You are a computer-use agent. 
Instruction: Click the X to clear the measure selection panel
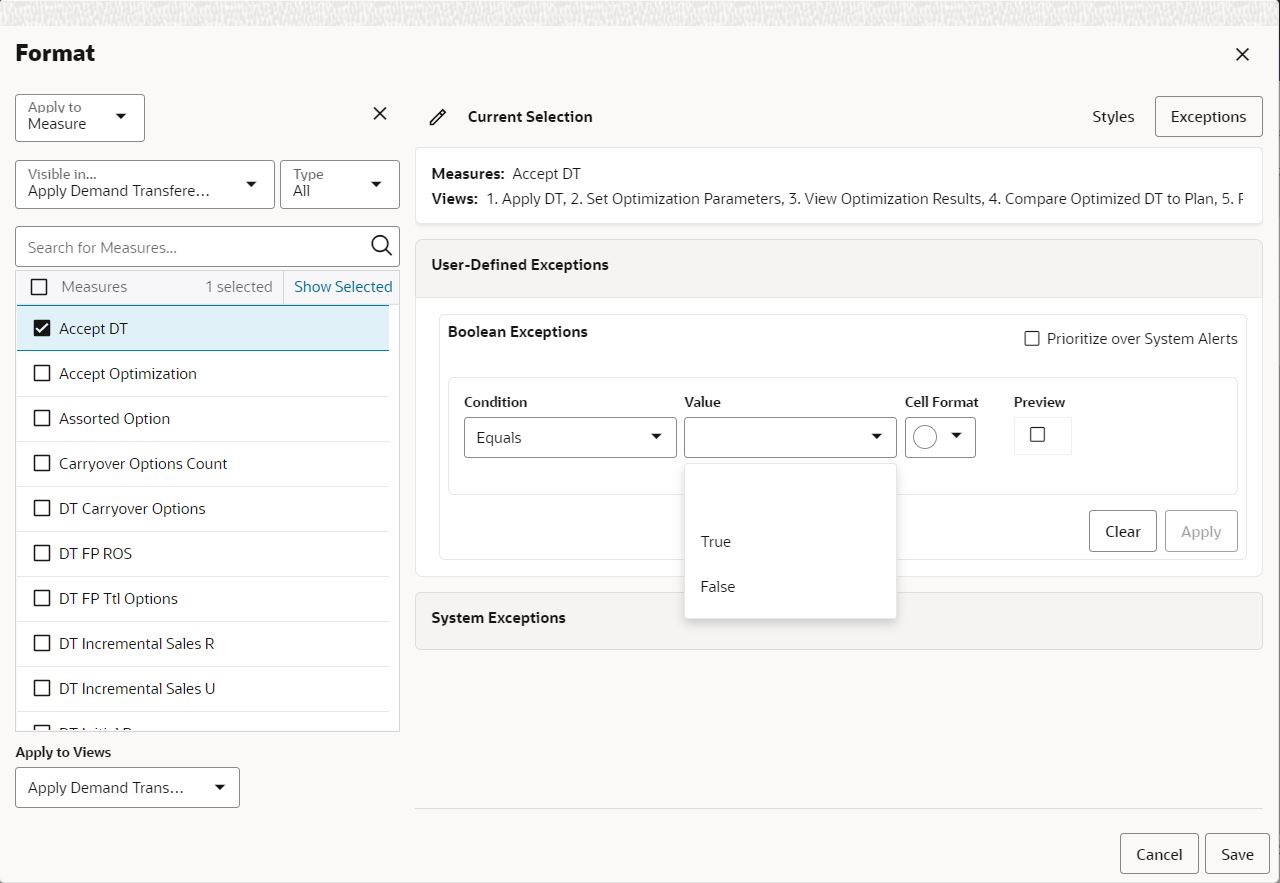point(379,113)
